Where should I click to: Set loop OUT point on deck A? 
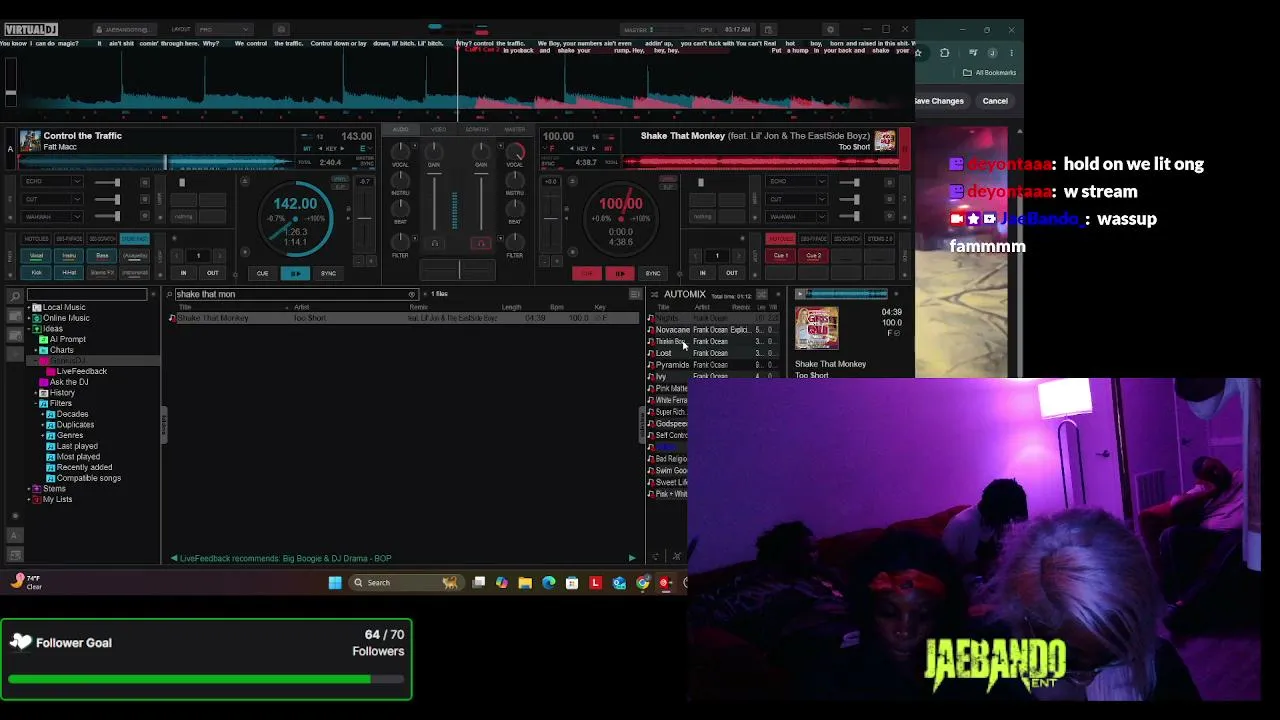pyautogui.click(x=212, y=273)
